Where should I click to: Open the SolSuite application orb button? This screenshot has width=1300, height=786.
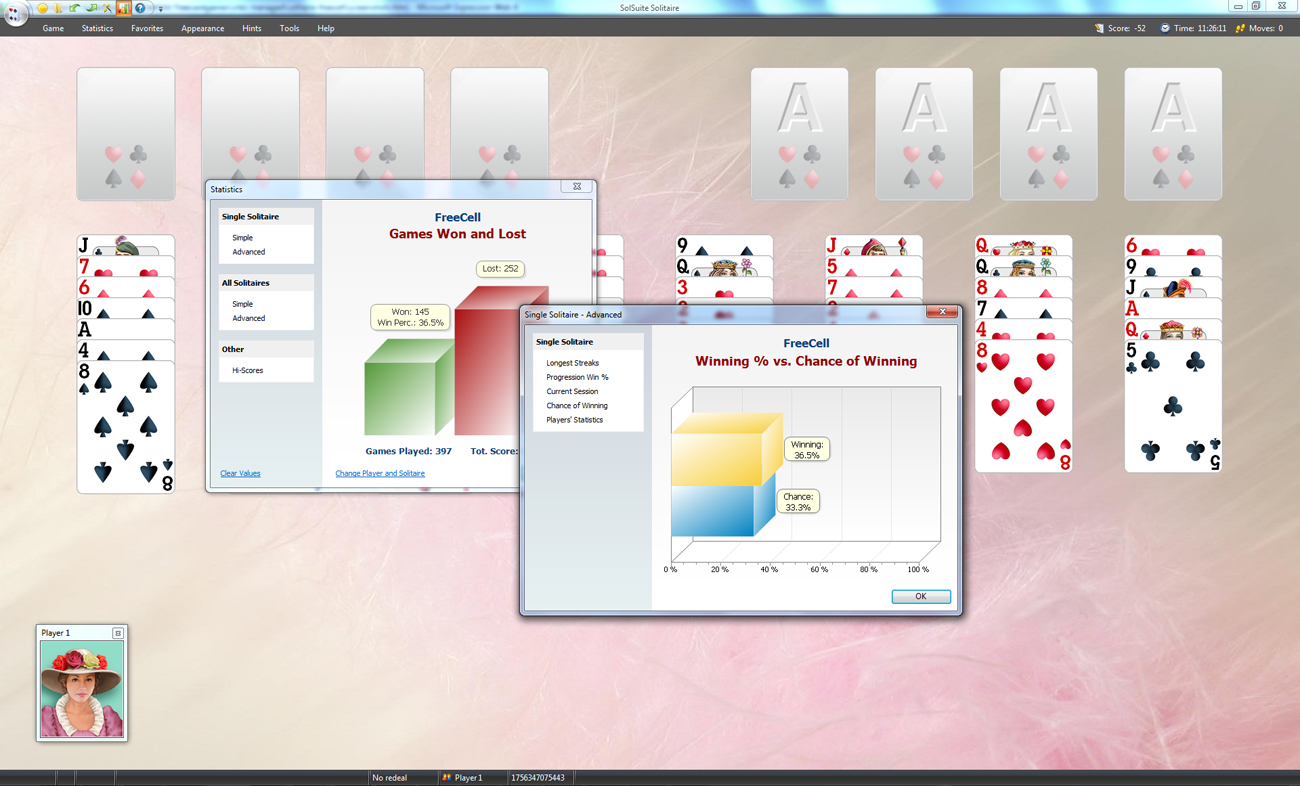[x=16, y=14]
